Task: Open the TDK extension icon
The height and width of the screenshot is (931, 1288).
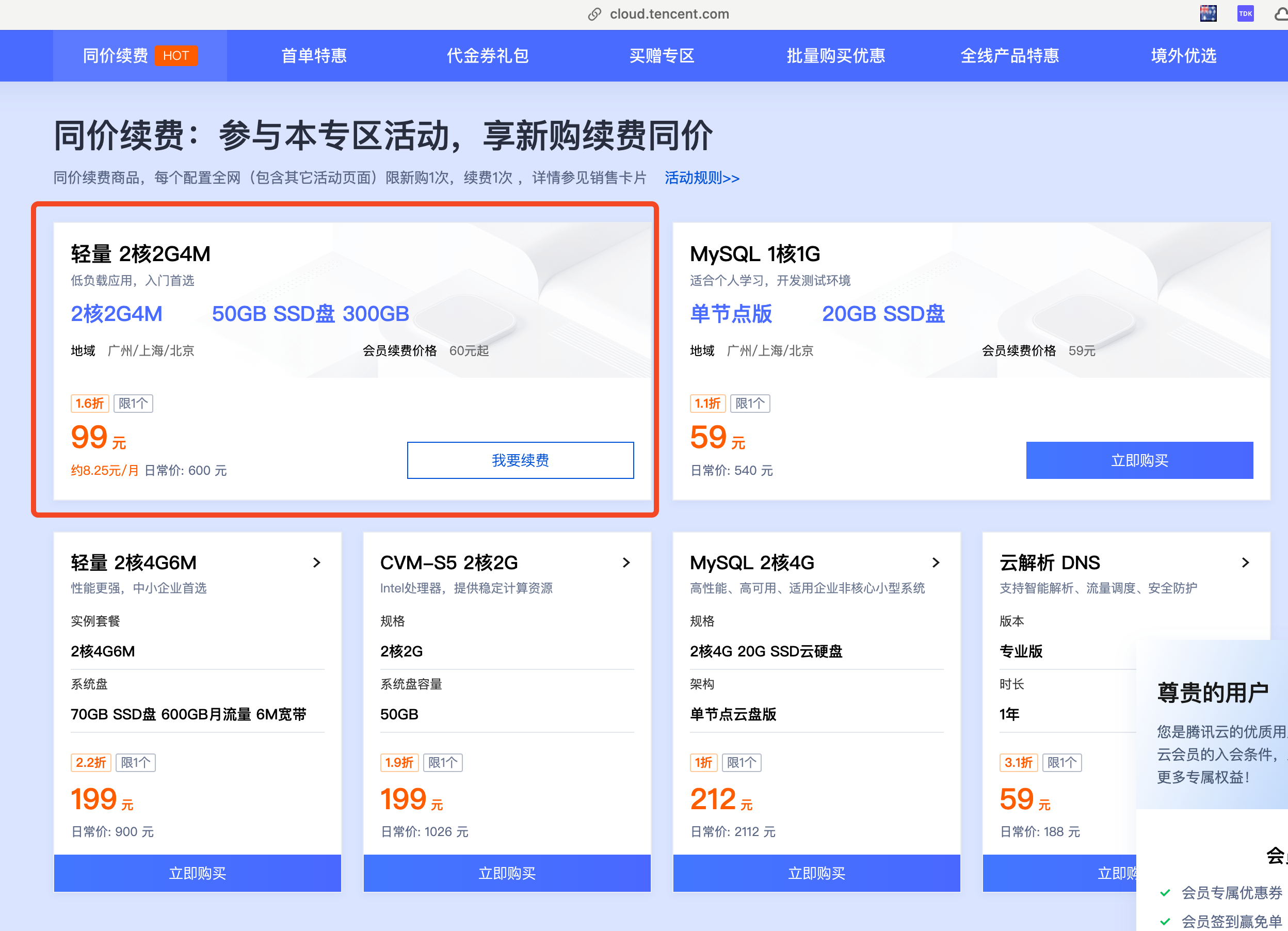Action: tap(1245, 13)
